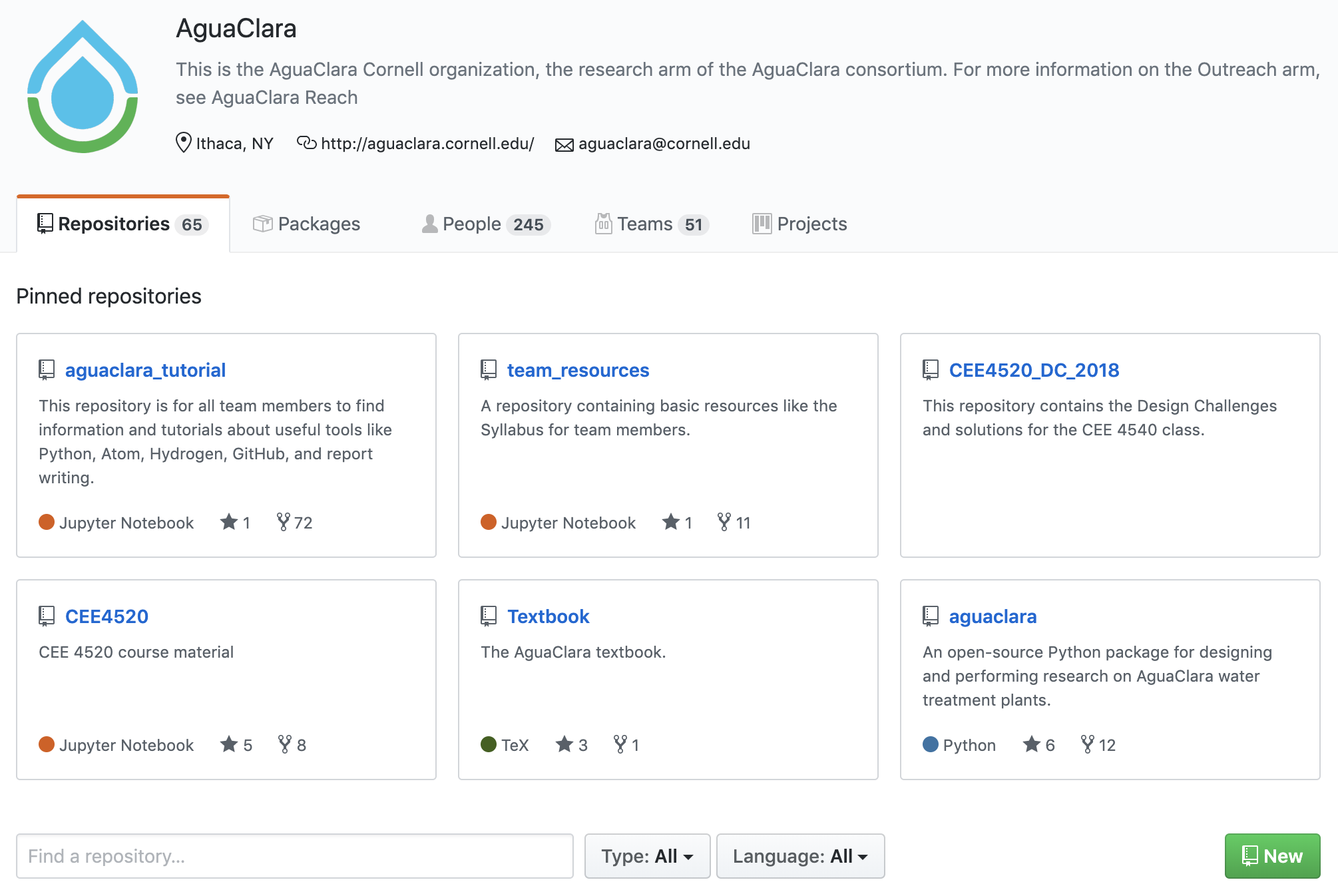This screenshot has height=896, width=1338.
Task: Click repo icon beside team_resources
Action: 488,370
